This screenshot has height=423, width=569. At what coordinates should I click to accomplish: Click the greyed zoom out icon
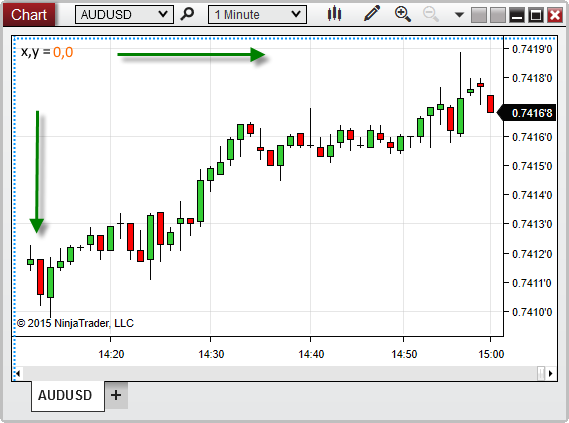(431, 14)
